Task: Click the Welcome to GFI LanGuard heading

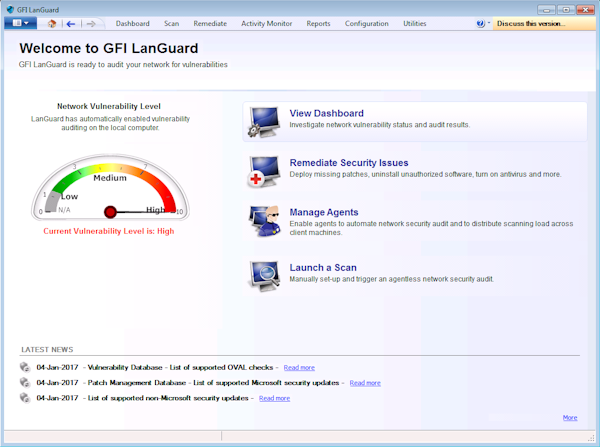Action: tap(109, 48)
